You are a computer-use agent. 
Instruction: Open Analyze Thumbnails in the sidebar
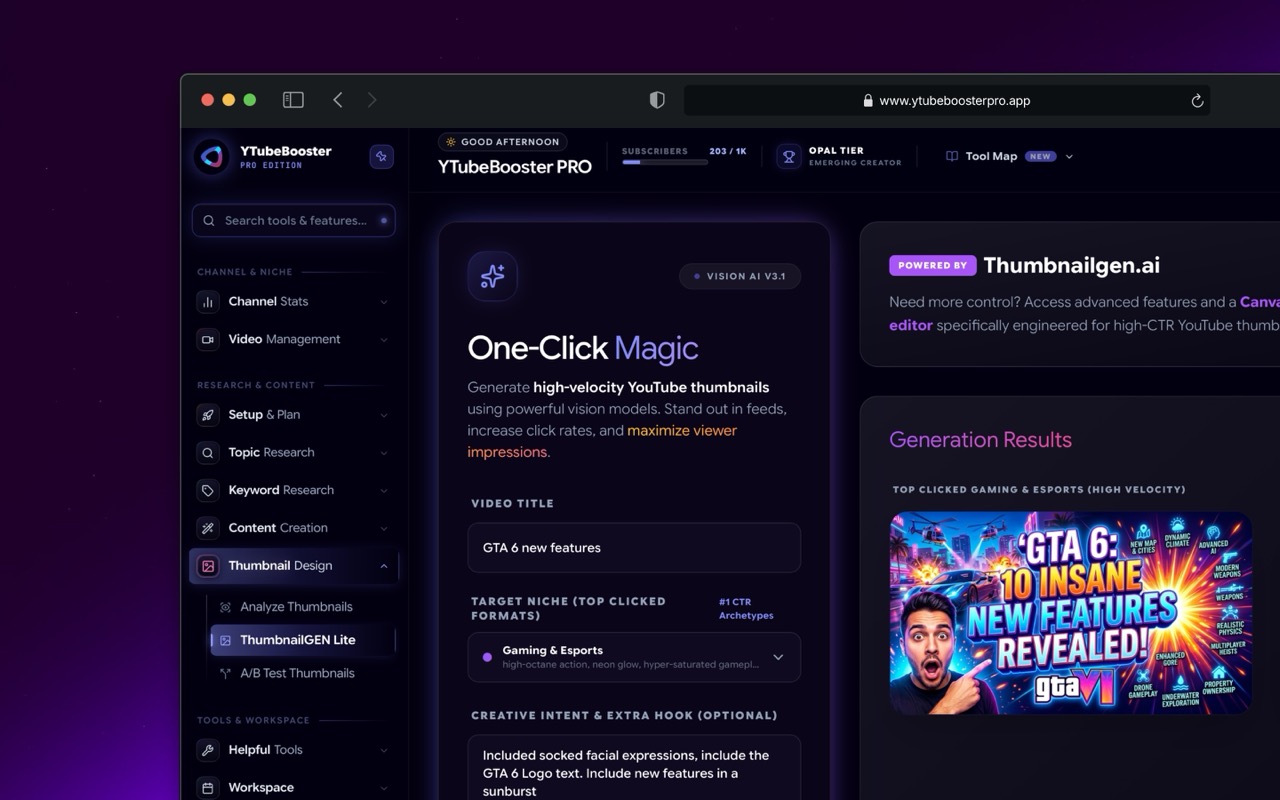click(x=296, y=607)
